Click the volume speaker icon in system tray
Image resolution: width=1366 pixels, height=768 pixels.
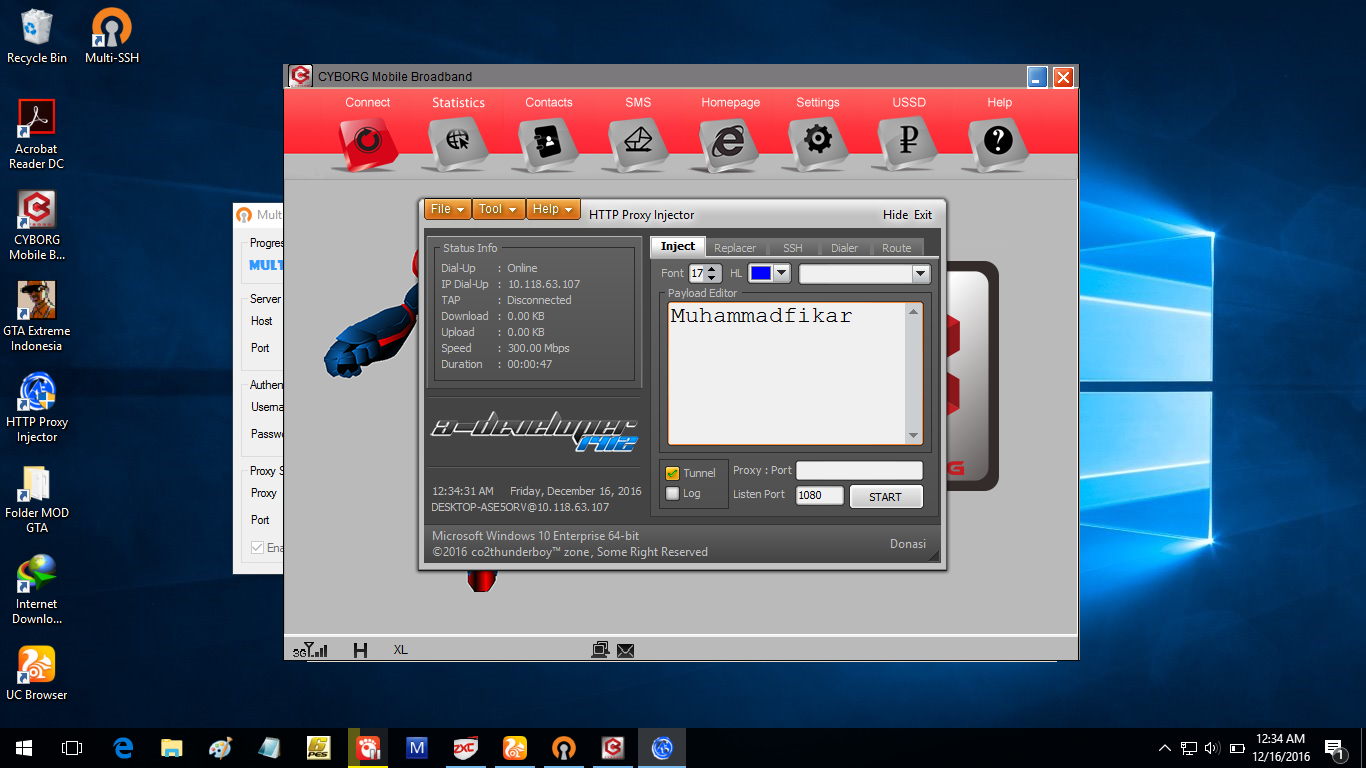1212,748
